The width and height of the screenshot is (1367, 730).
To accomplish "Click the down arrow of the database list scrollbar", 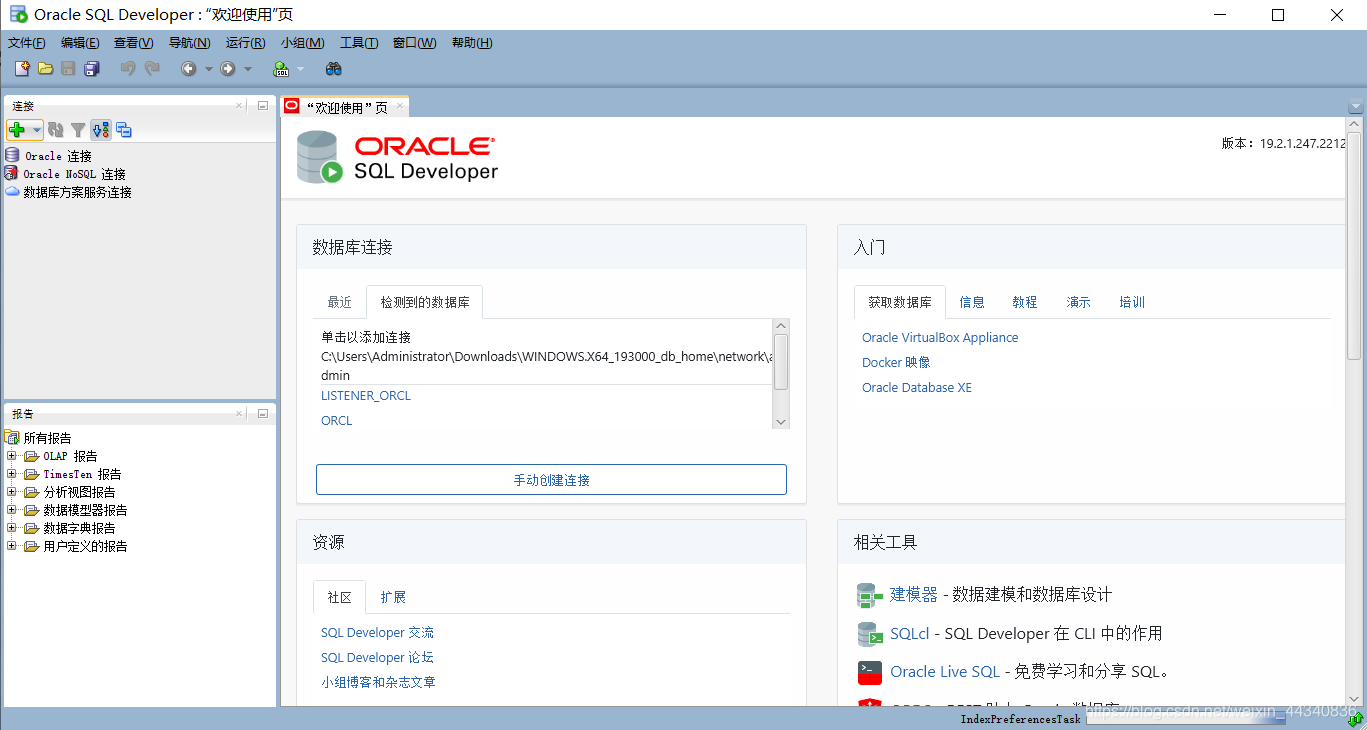I will pos(780,422).
